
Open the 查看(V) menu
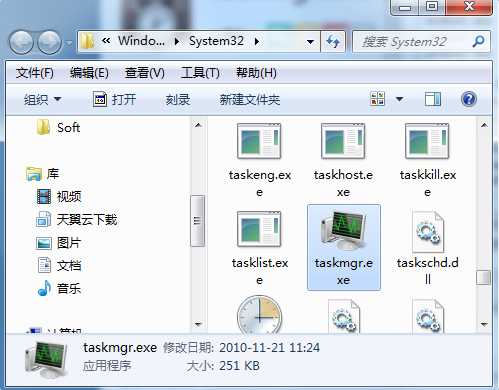click(x=144, y=73)
